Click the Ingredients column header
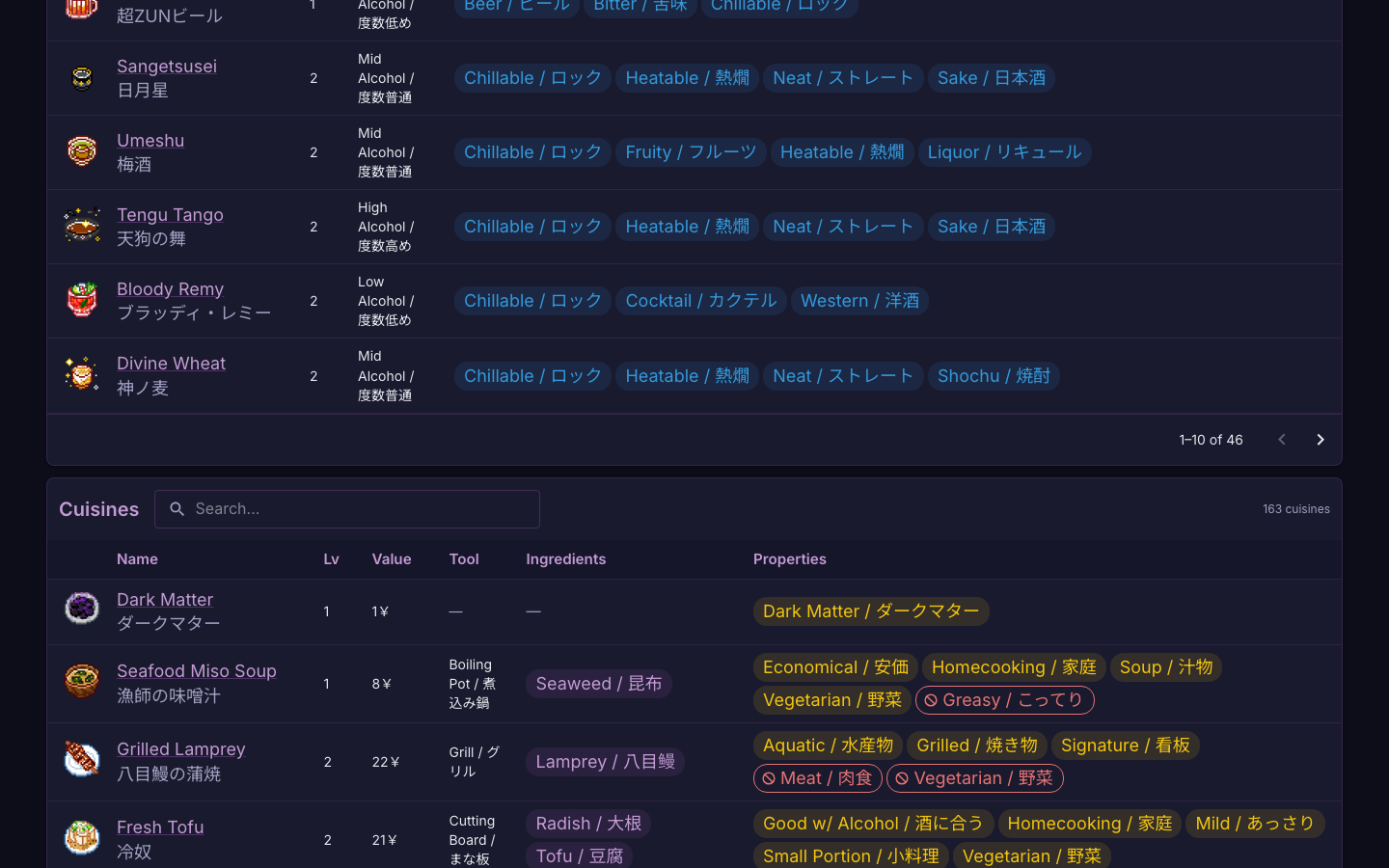Image resolution: width=1389 pixels, height=868 pixels. [566, 559]
